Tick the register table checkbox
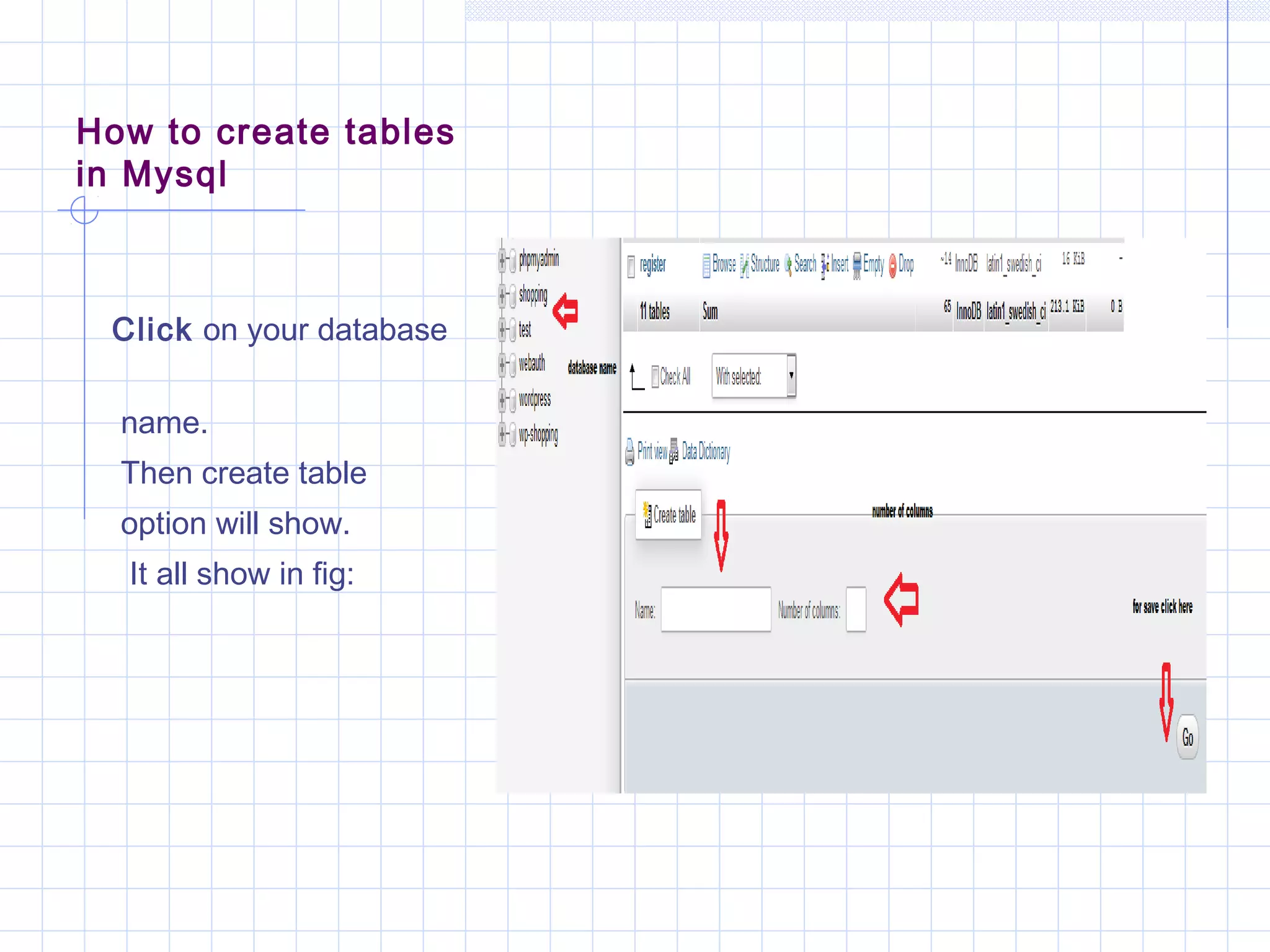The height and width of the screenshot is (952, 1270). point(631,267)
